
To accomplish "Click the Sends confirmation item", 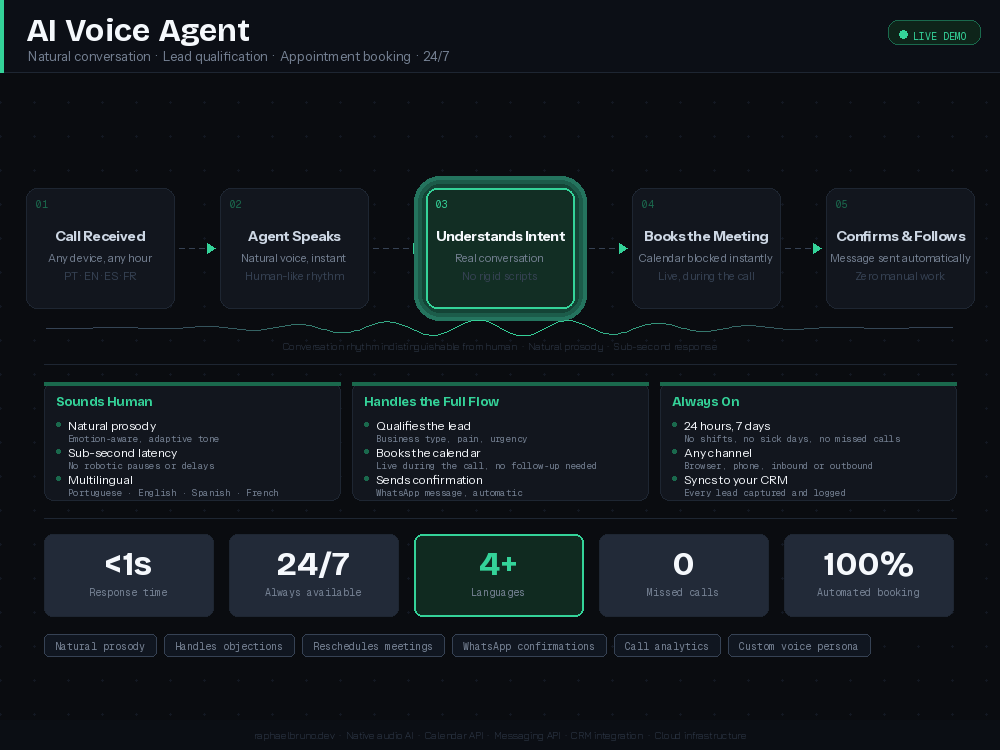I will (429, 480).
